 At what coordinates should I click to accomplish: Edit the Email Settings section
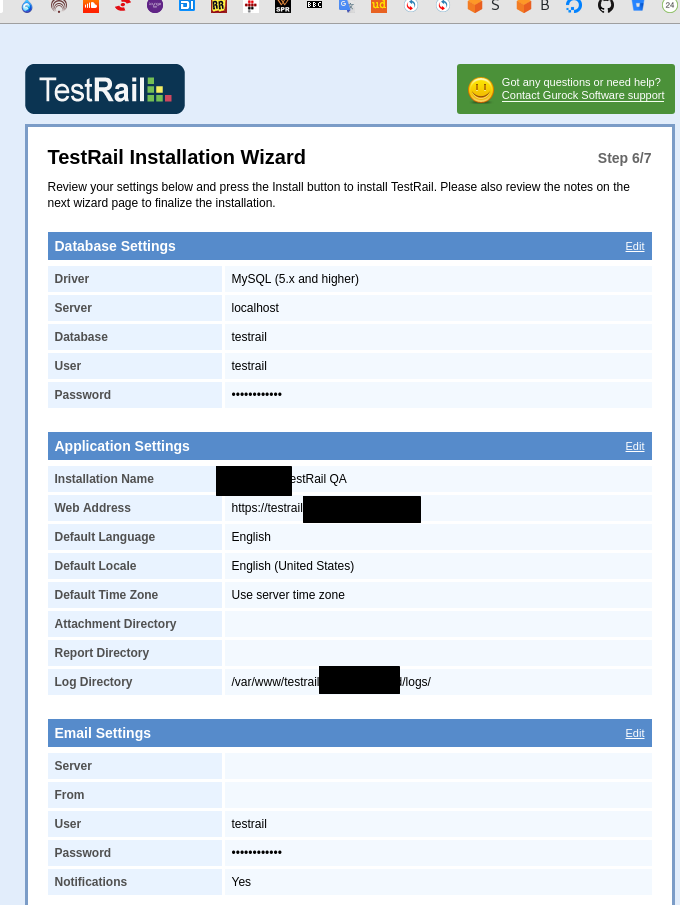click(634, 734)
